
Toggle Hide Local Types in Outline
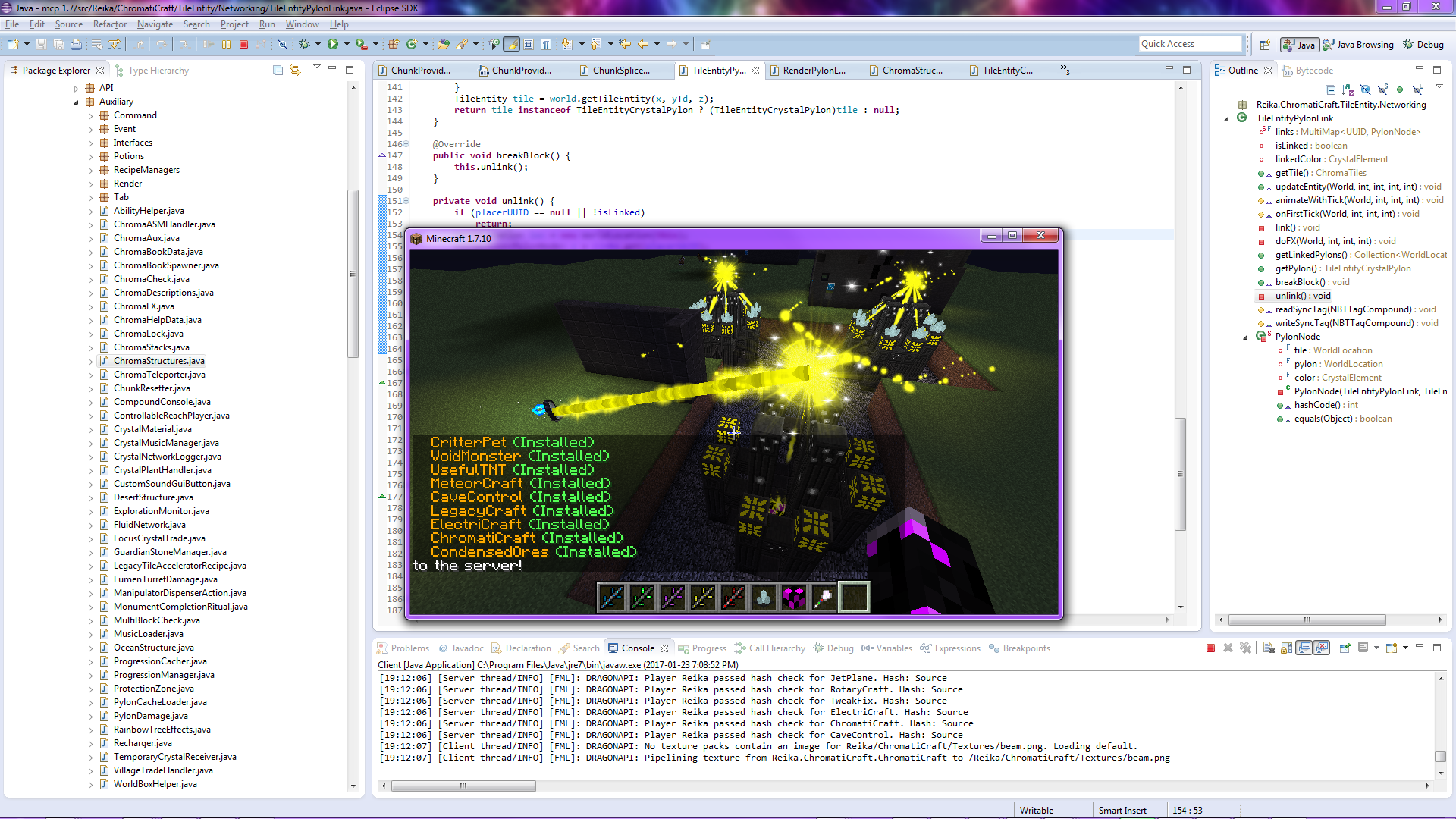(1417, 89)
